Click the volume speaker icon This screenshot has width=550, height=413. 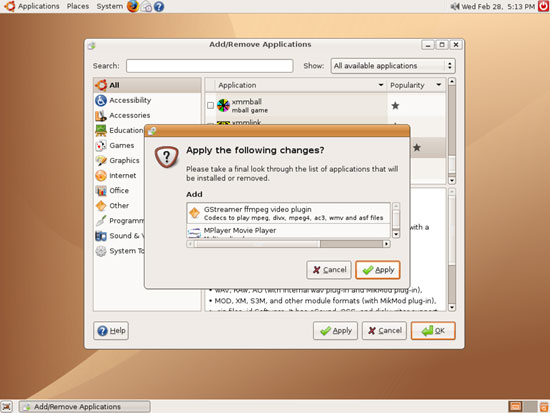tap(455, 6)
